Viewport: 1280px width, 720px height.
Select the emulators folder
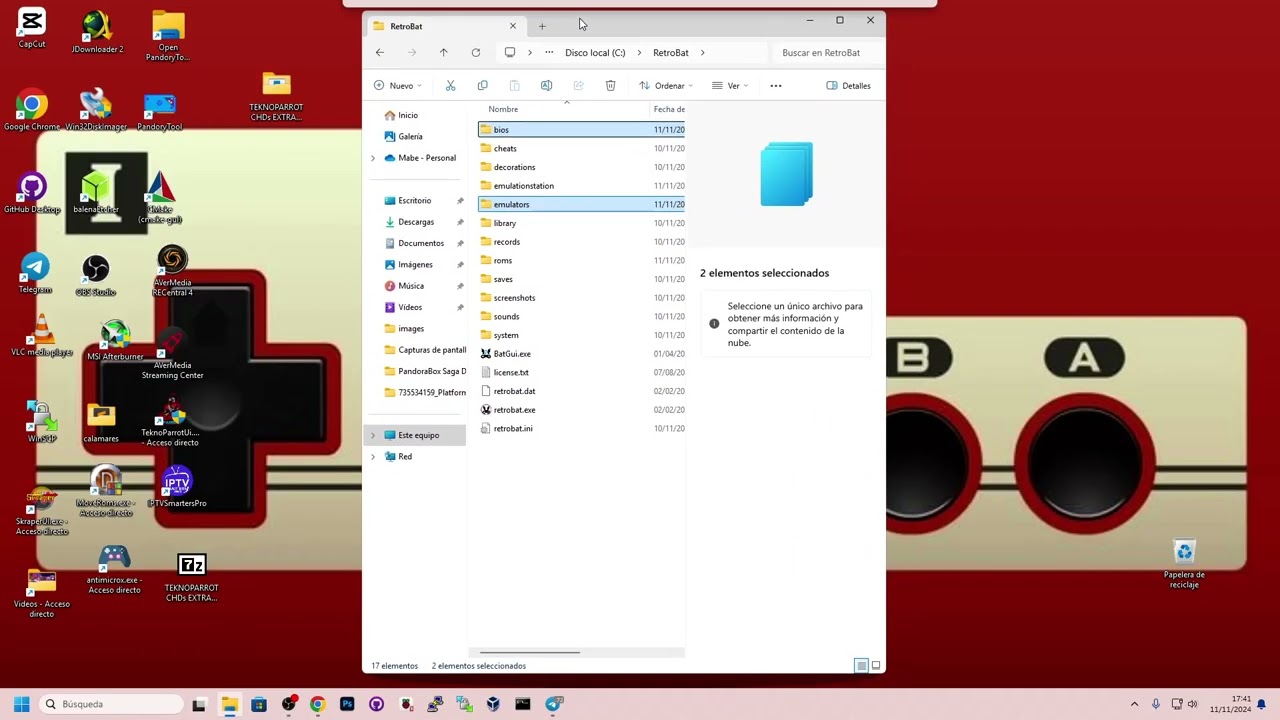581,204
